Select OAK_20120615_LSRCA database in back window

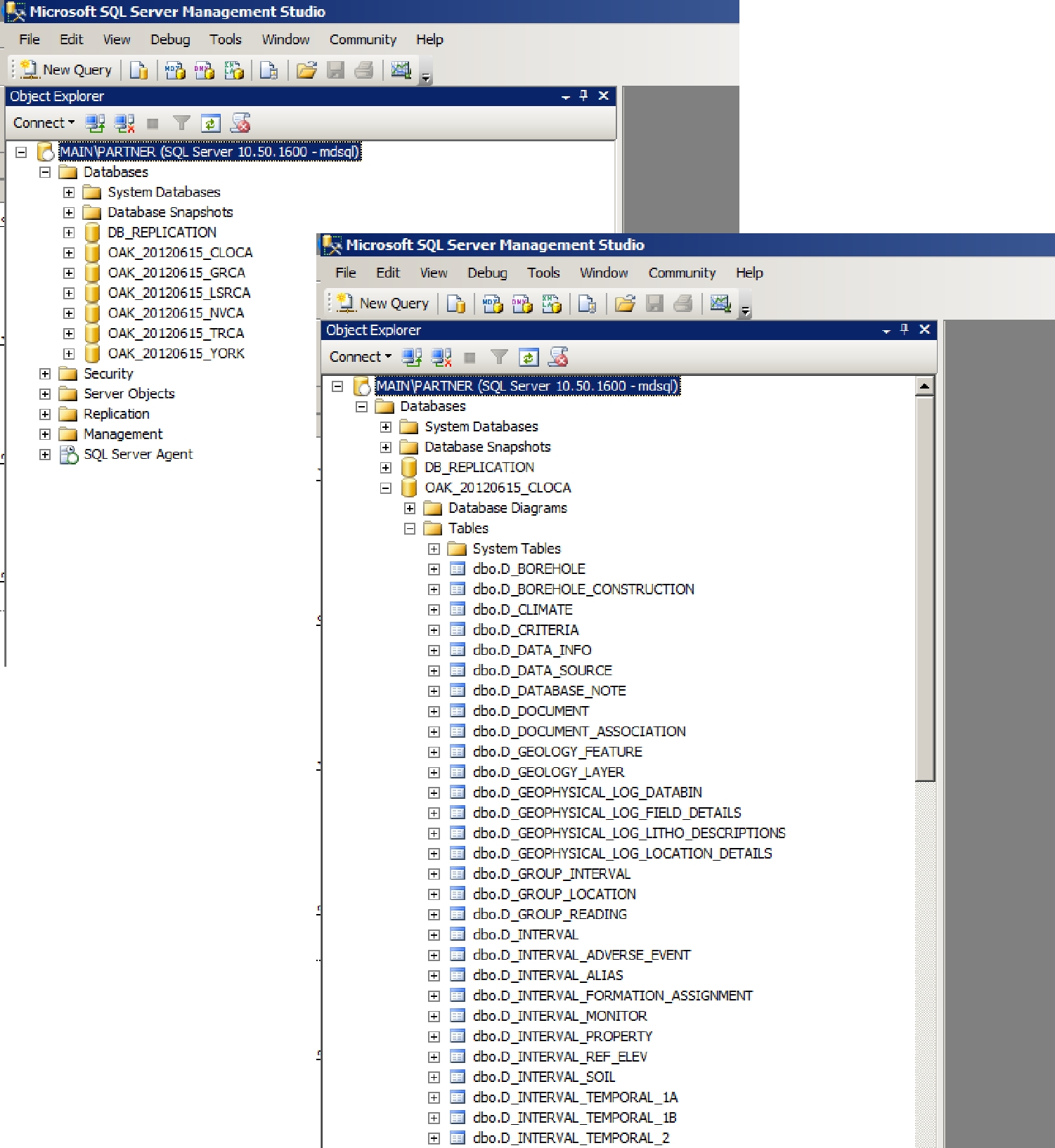click(179, 293)
